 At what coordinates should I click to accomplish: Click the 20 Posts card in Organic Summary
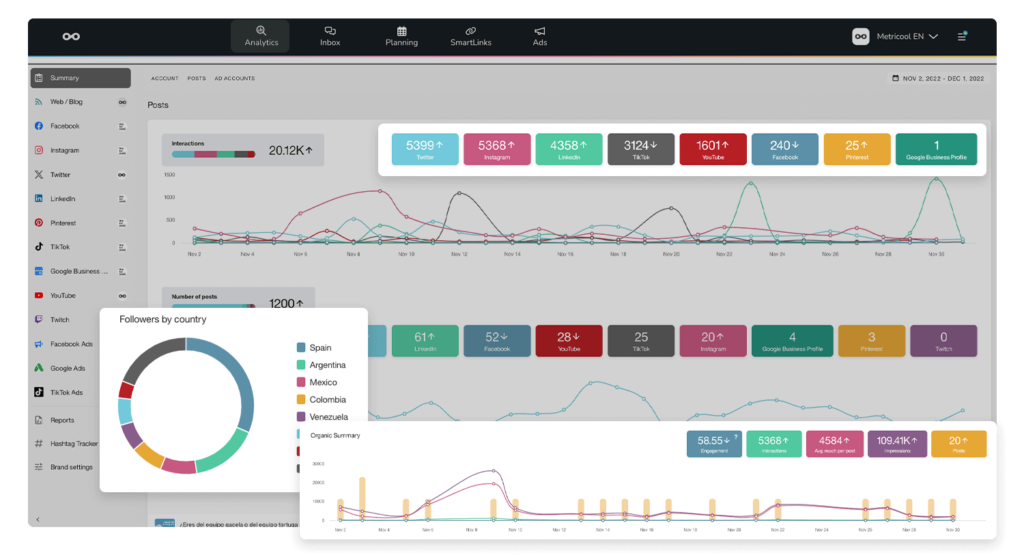pos(959,444)
